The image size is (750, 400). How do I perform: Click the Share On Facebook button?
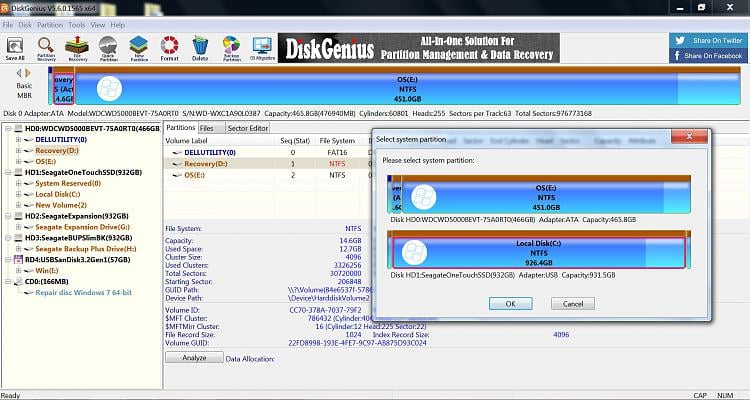click(x=708, y=56)
